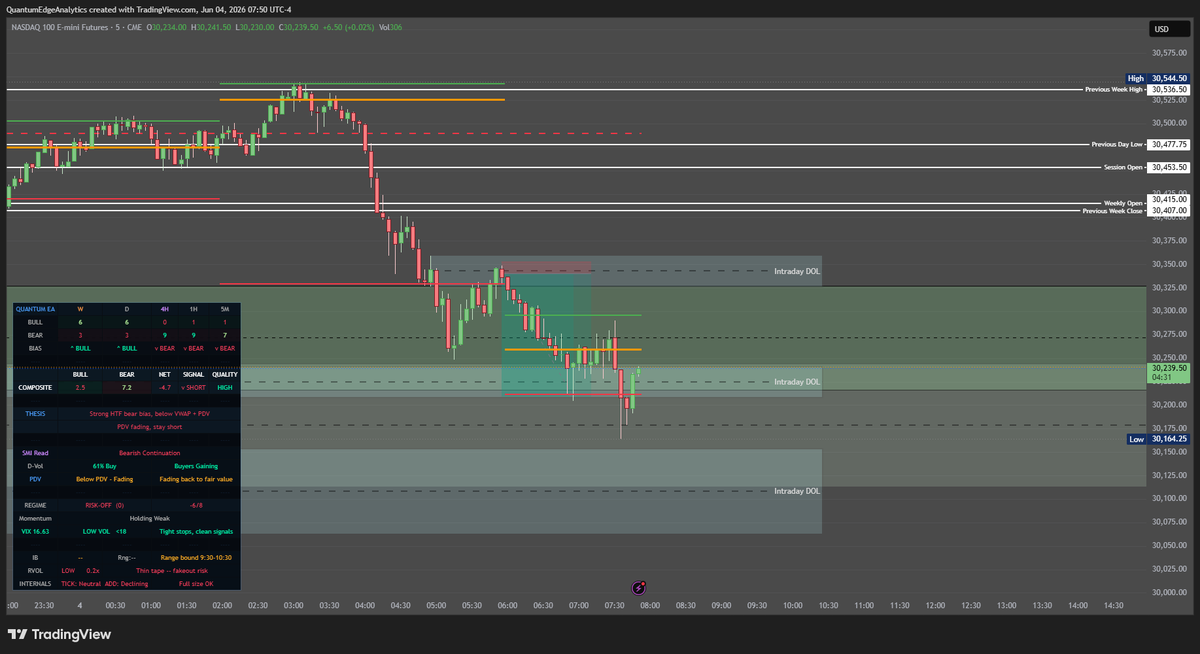Click the v SHORT signal cell

[x=194, y=386]
